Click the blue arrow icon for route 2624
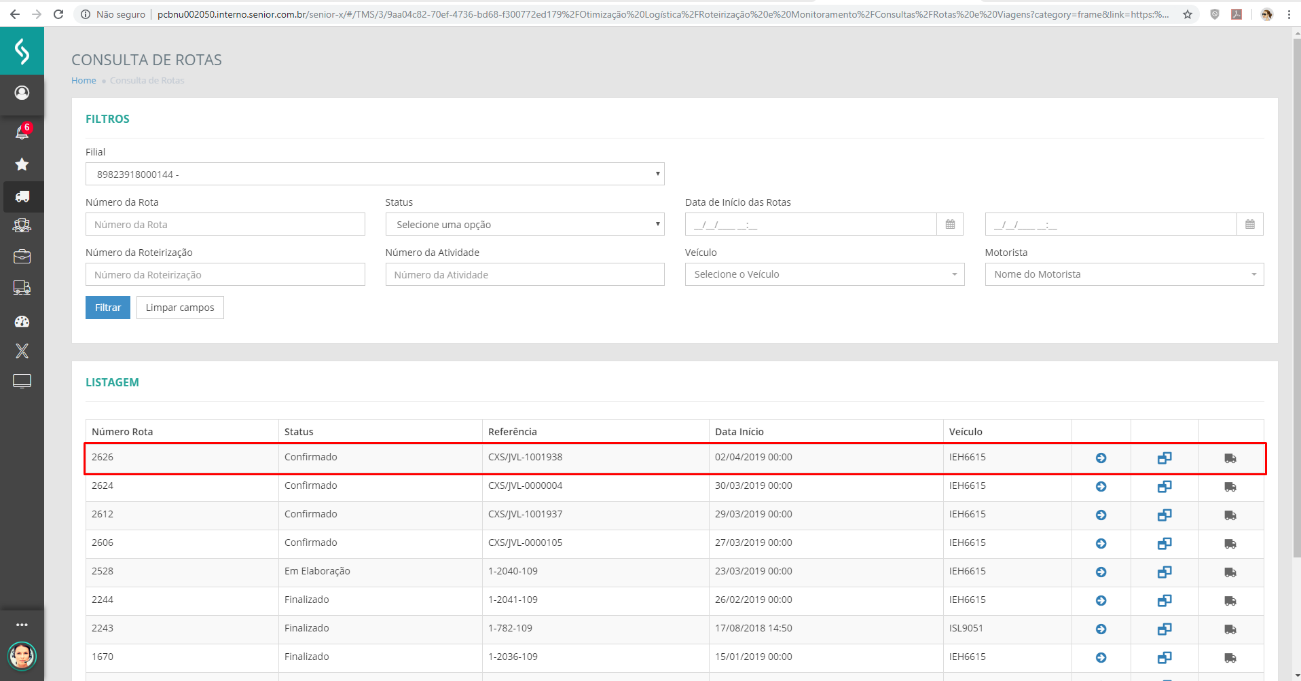 [1100, 487]
